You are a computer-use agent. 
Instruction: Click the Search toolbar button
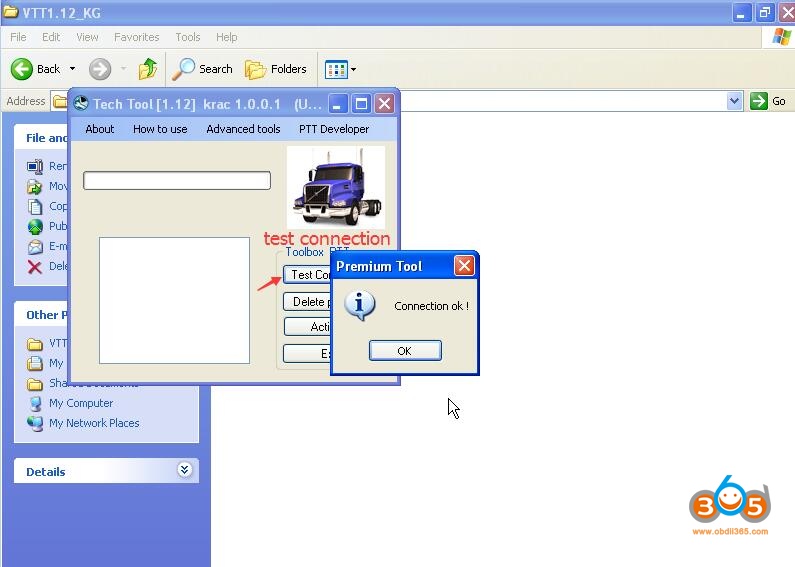click(x=202, y=68)
